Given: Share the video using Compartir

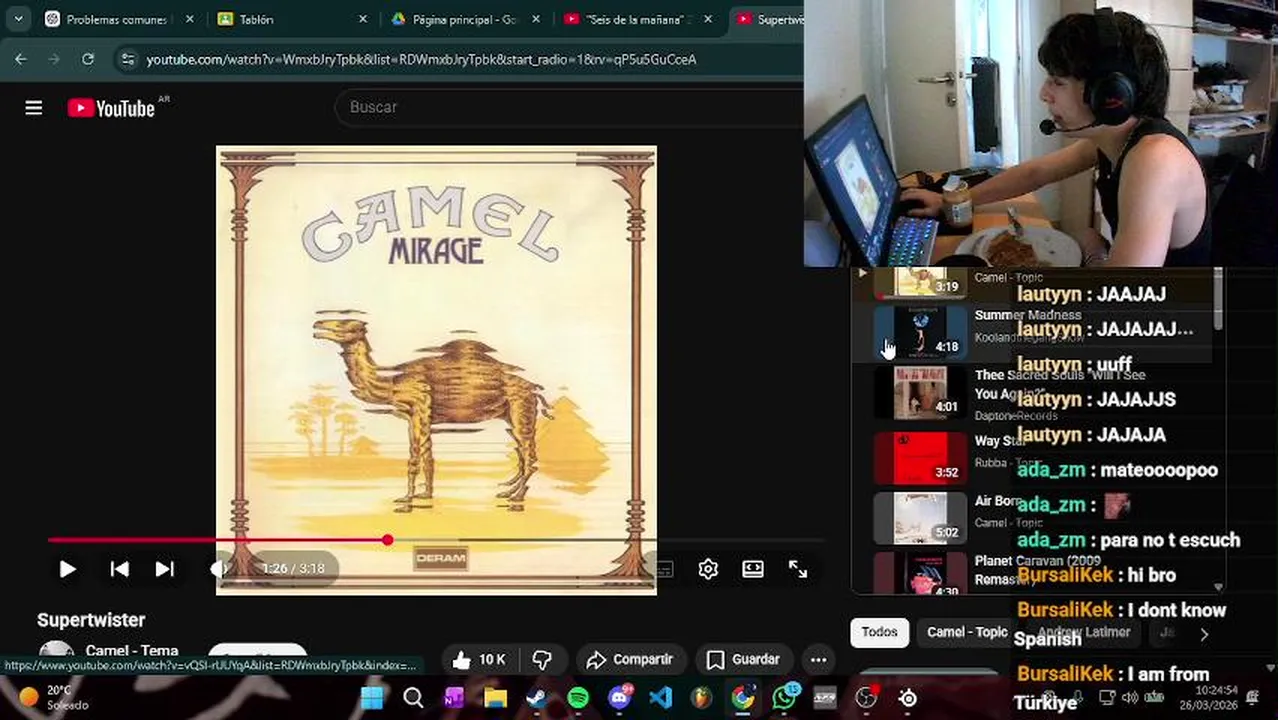Looking at the screenshot, I should click(630, 660).
